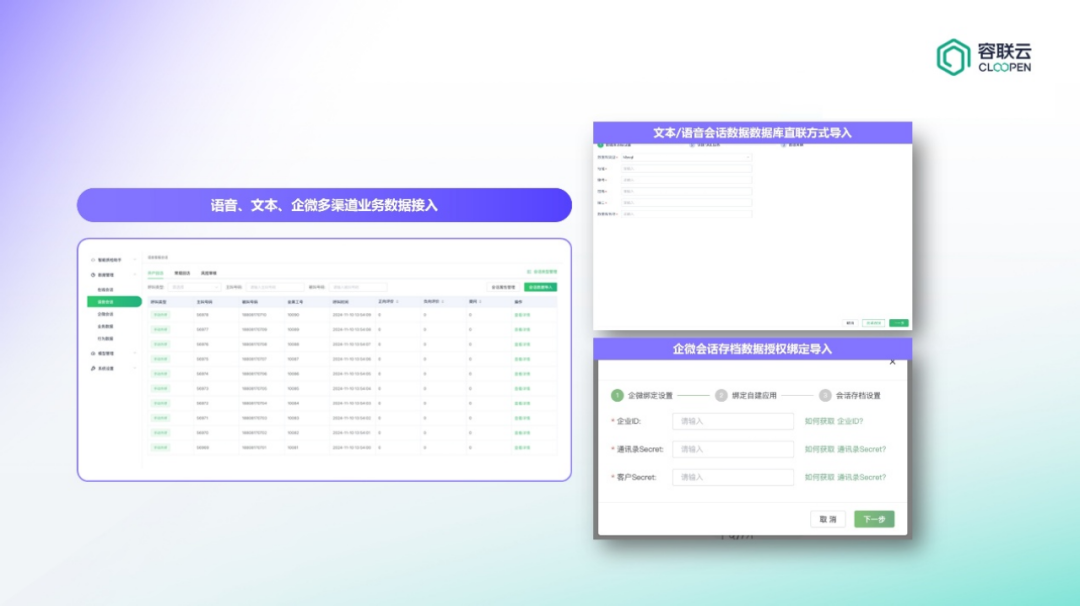Click the 企业ID input field
The image size is (1080, 606).
point(732,421)
